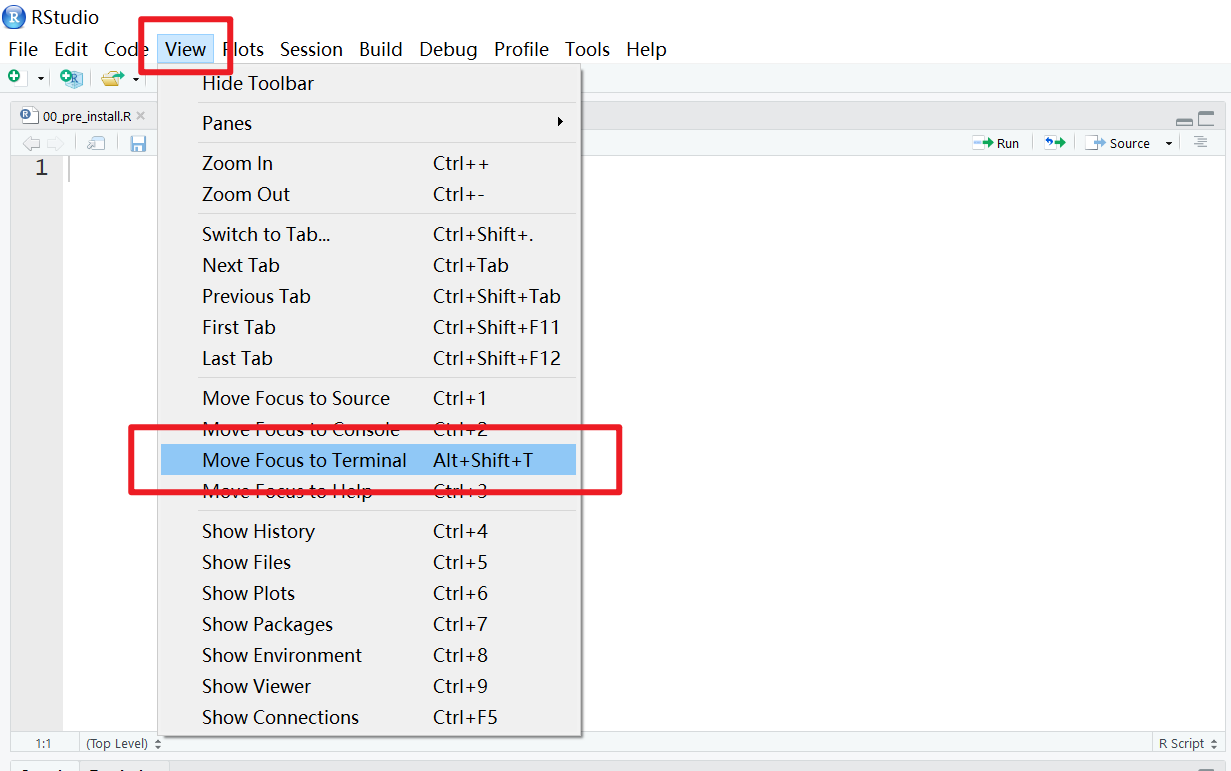Save the current document with disk icon
The height and width of the screenshot is (771, 1231).
(x=138, y=144)
